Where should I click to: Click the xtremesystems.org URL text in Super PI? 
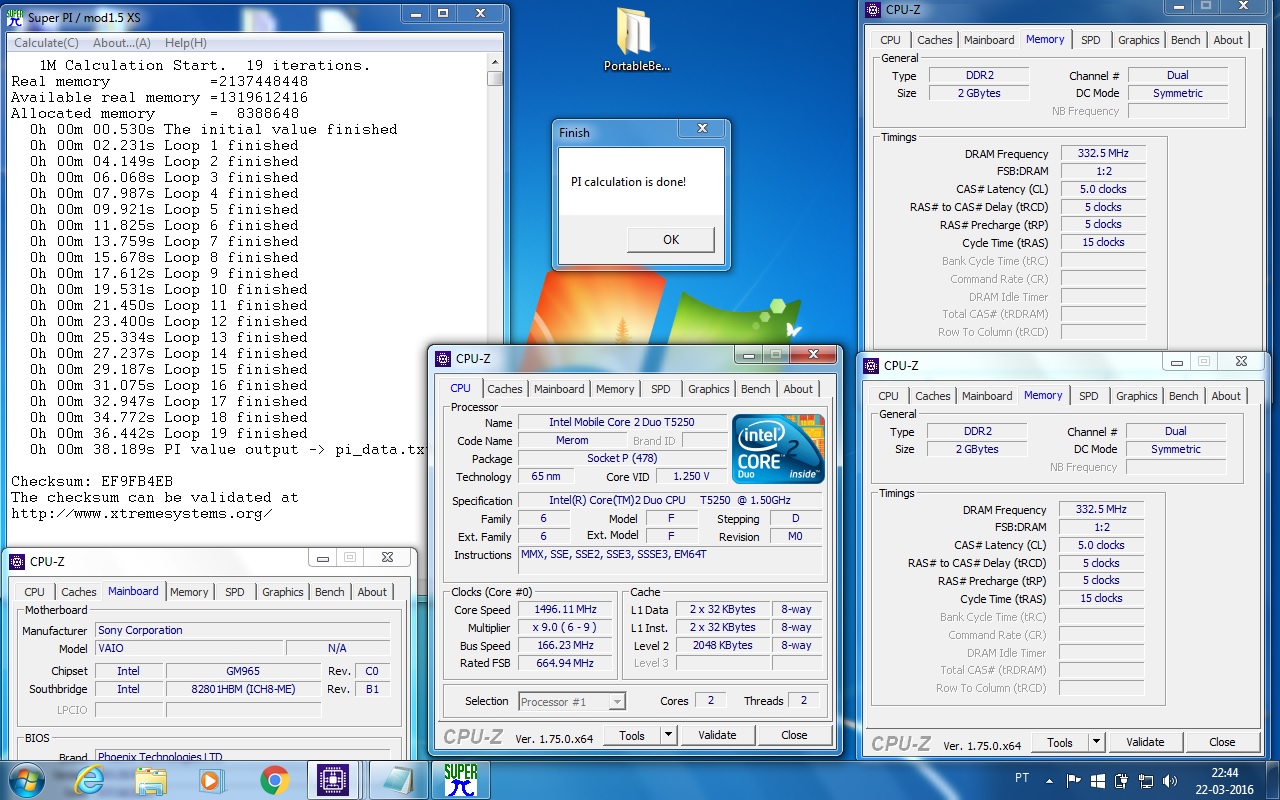(x=141, y=513)
